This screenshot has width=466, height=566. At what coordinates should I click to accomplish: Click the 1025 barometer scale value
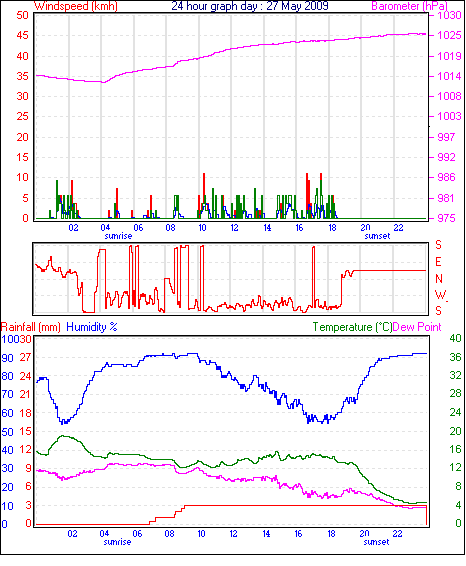click(x=449, y=35)
